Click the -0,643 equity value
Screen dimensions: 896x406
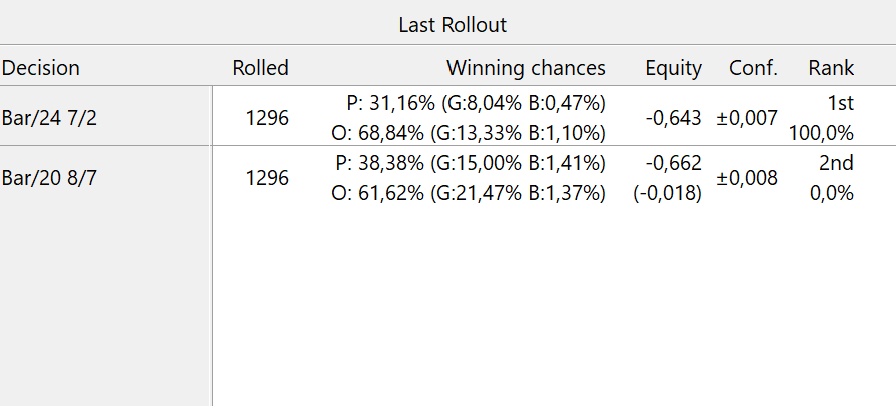tap(673, 117)
